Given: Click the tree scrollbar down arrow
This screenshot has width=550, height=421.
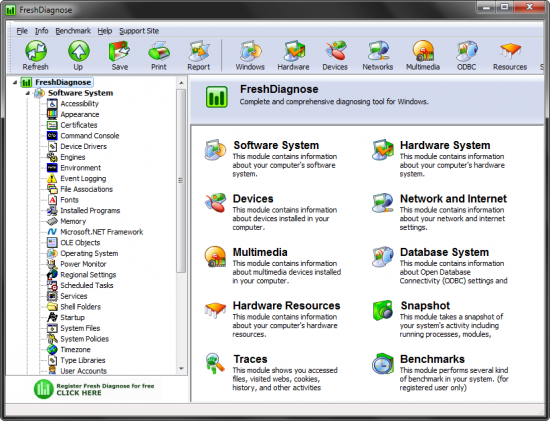Looking at the screenshot, I should pyautogui.click(x=181, y=368).
